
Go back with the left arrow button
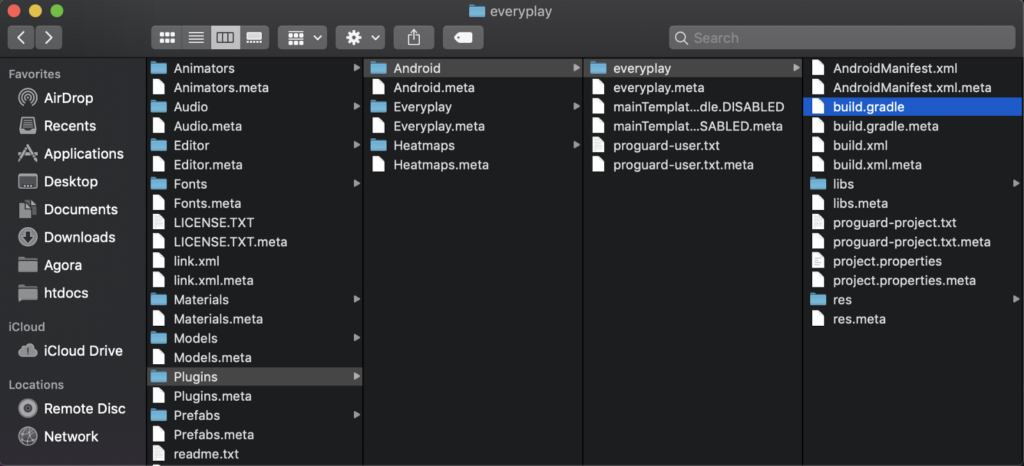point(21,38)
